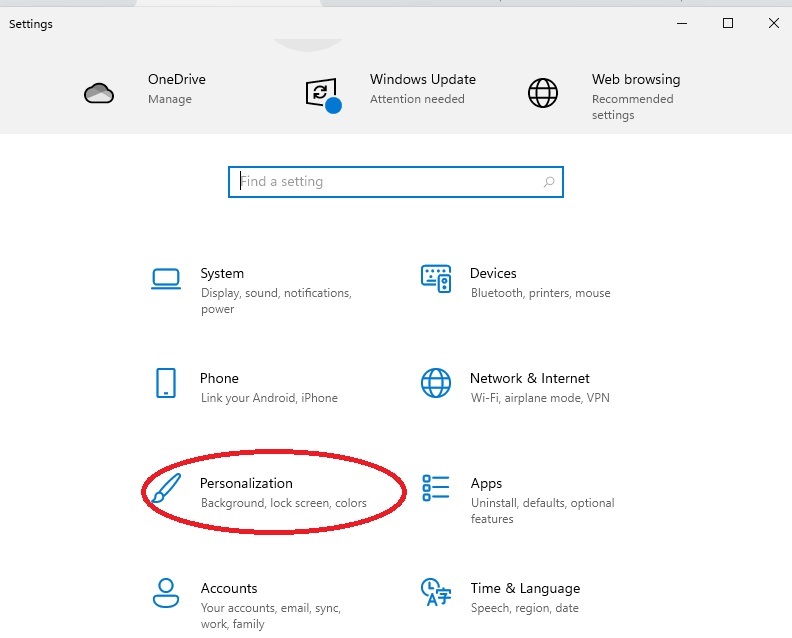Click the System laptop icon

point(166,279)
